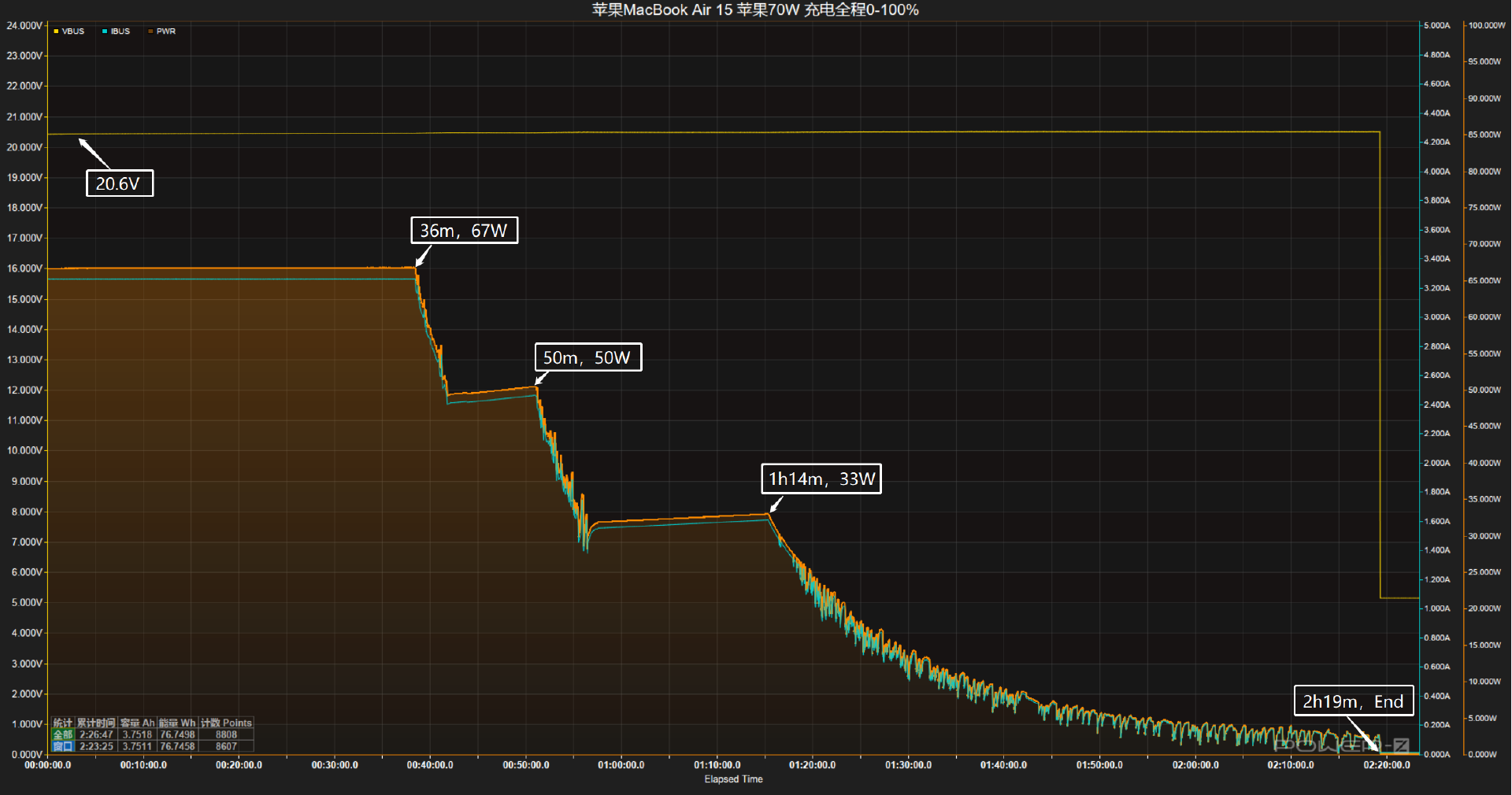Toggle the IBUS series in the legend

(x=117, y=31)
